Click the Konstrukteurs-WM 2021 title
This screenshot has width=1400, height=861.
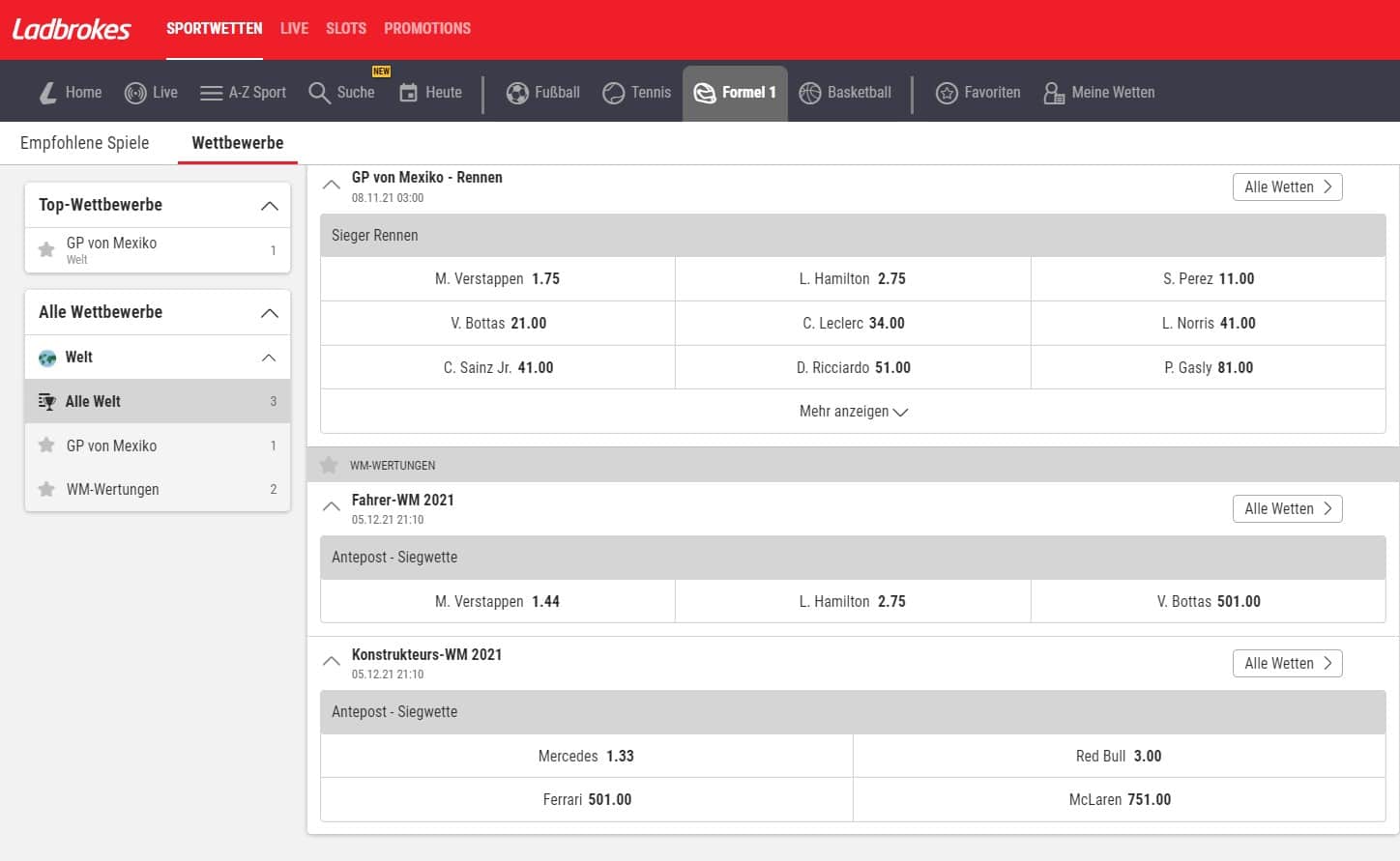point(426,654)
